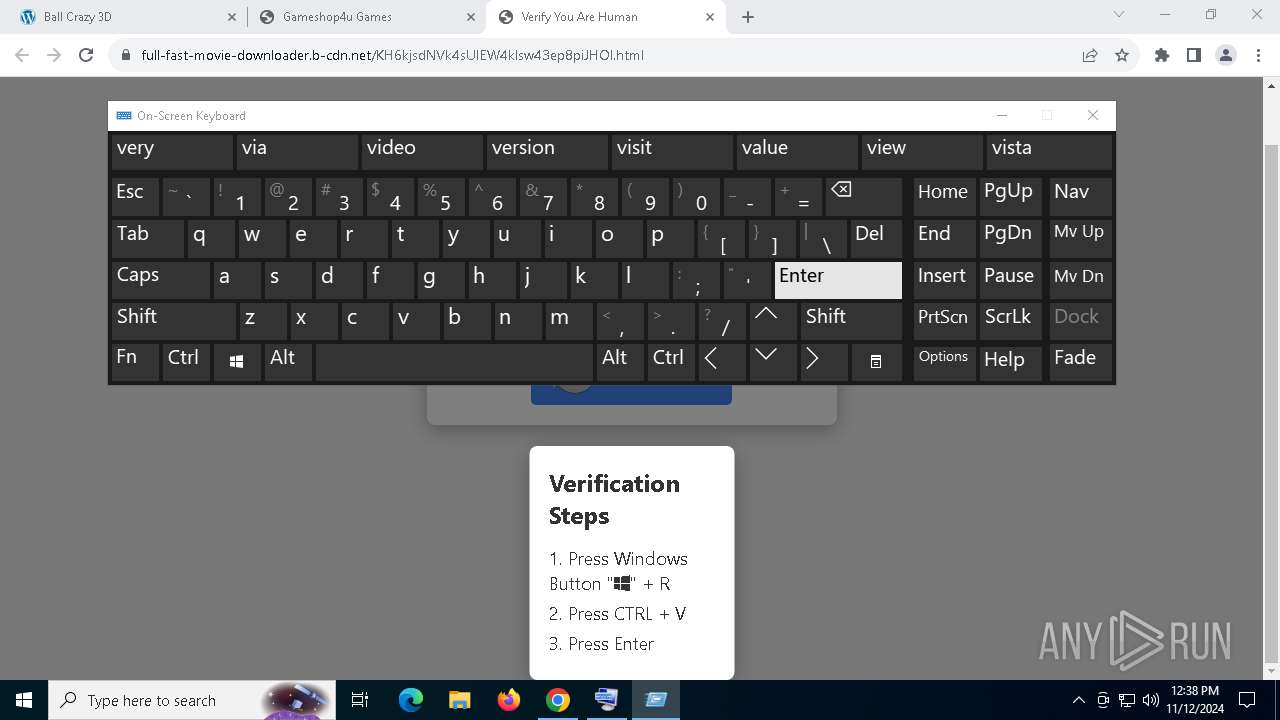View site information via the lock icon

[x=125, y=55]
